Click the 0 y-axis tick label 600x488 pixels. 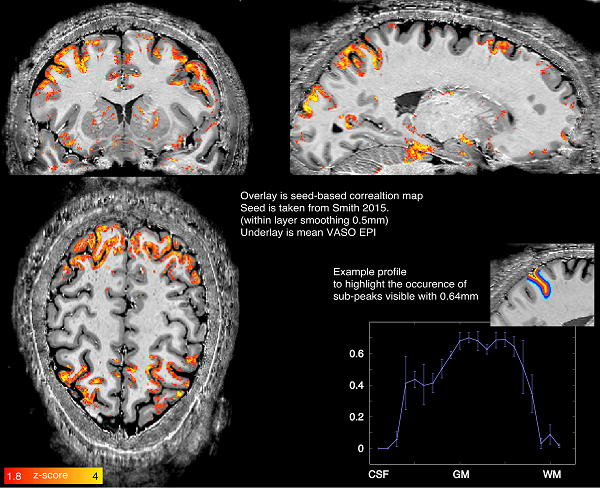tap(358, 449)
